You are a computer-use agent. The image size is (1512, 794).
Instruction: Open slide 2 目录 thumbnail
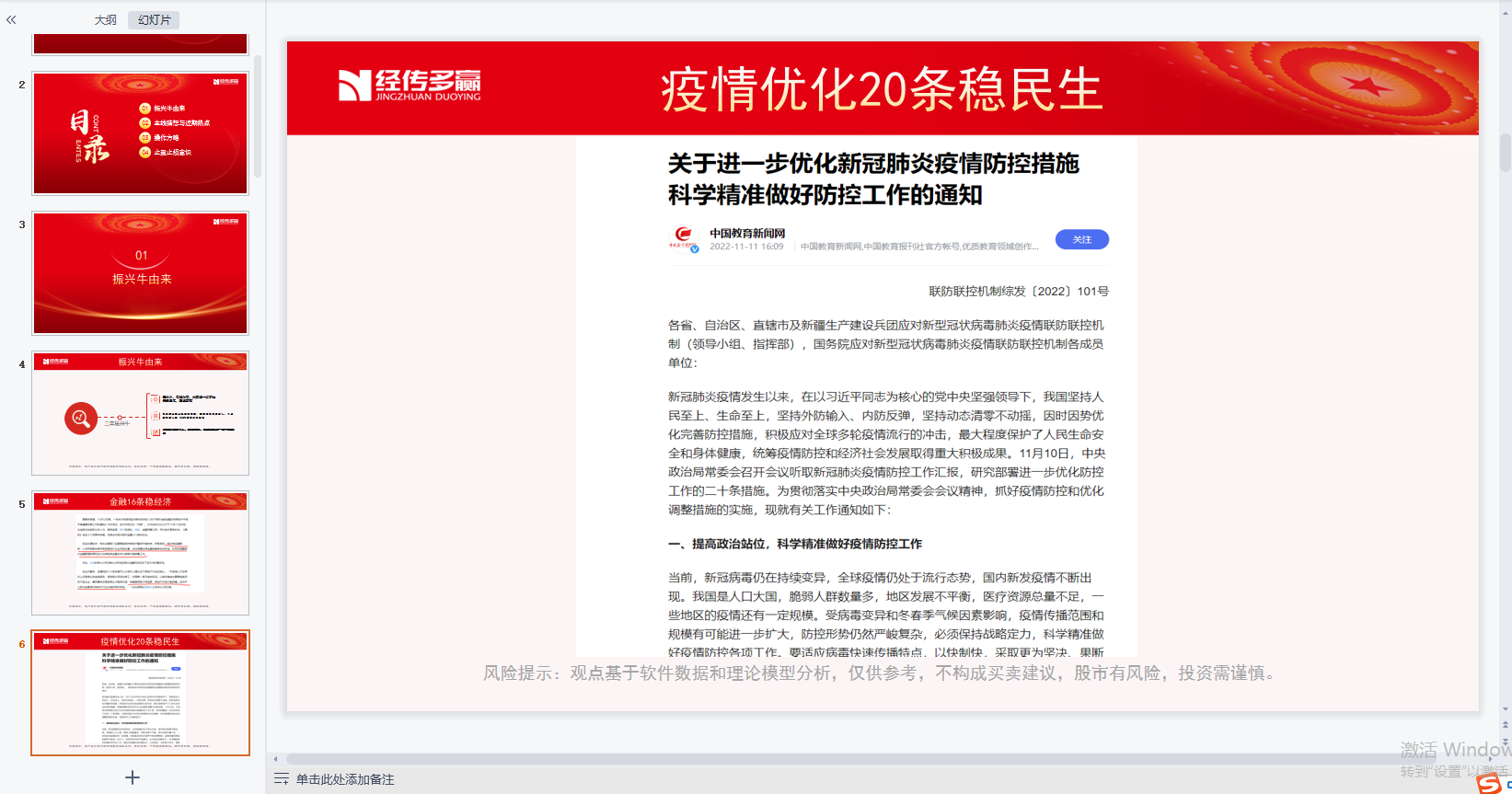pyautogui.click(x=140, y=133)
